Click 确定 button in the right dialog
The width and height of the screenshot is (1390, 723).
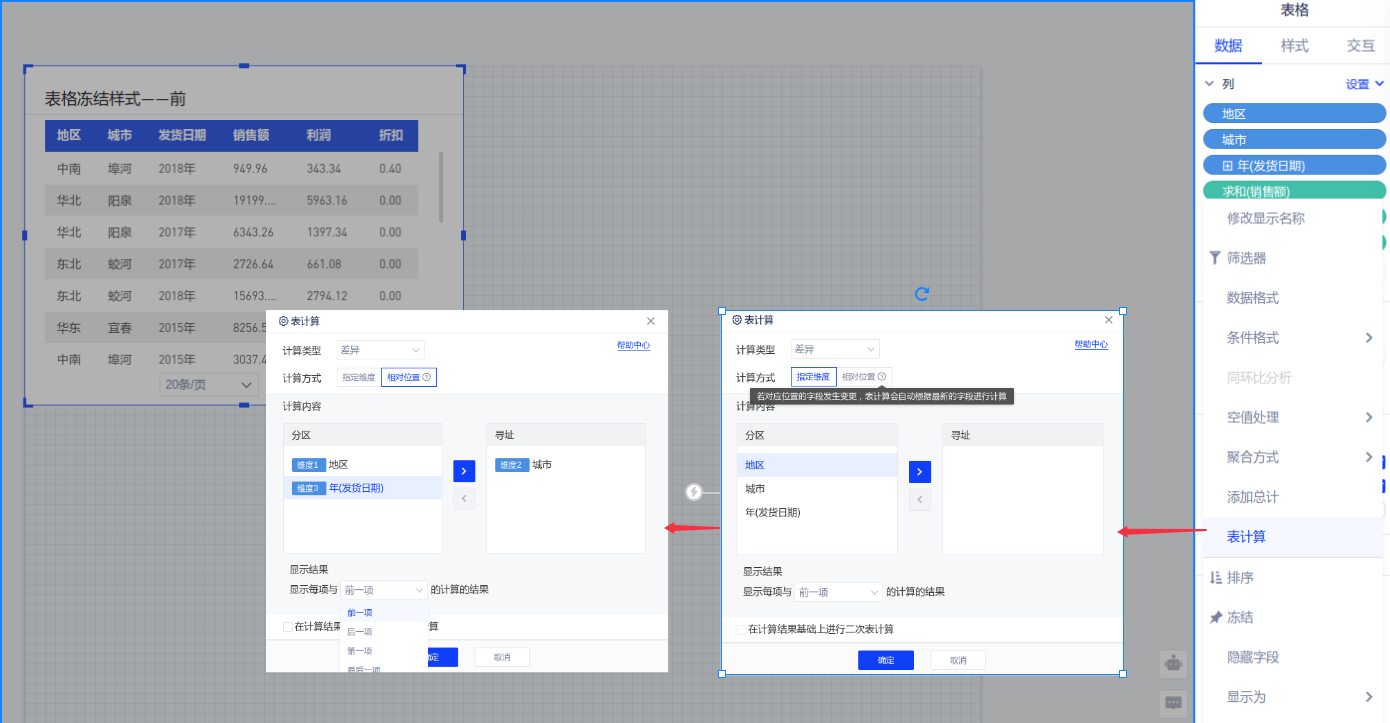(x=886, y=660)
